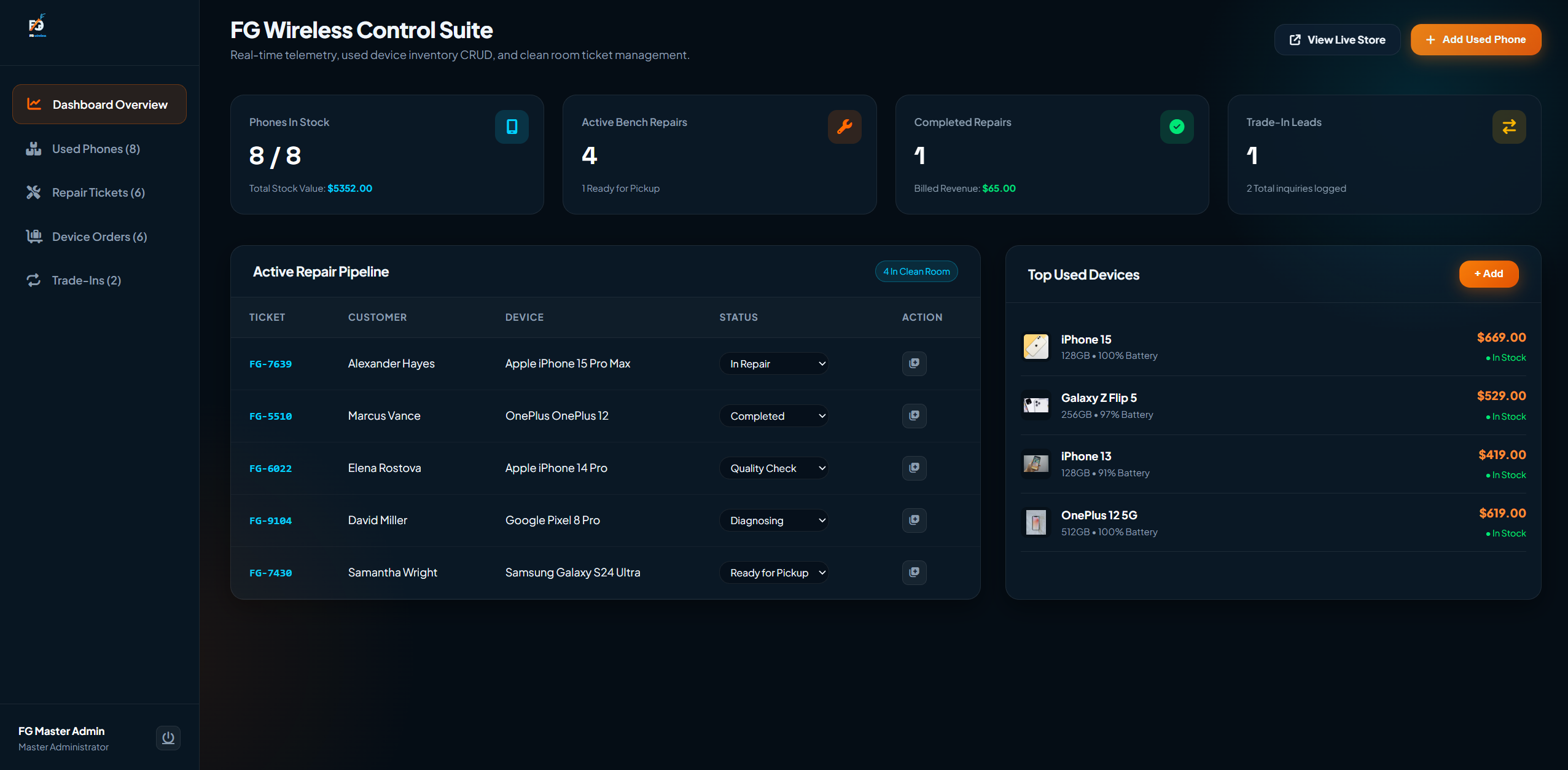
Task: Click ticket number FG-7430
Action: click(270, 573)
